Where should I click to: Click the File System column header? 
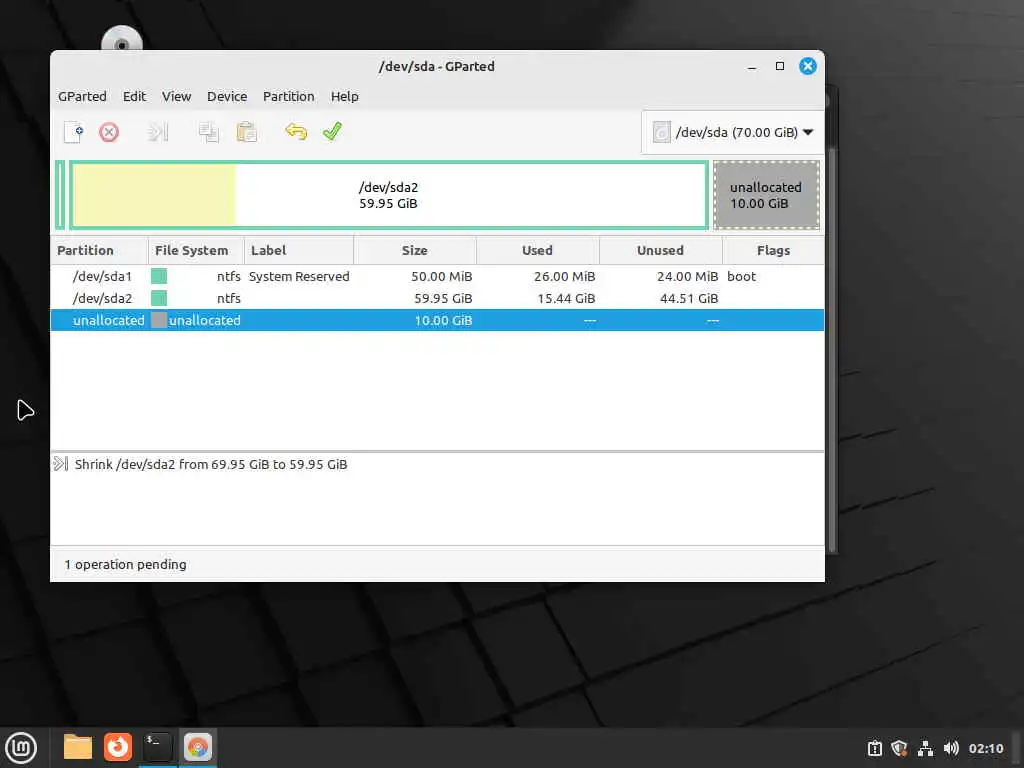tap(196, 251)
